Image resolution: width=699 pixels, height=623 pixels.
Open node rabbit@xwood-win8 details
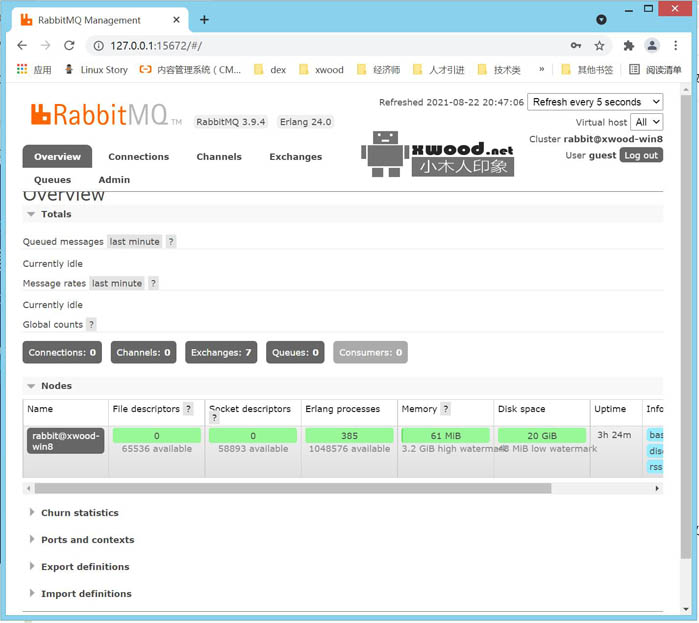66,441
